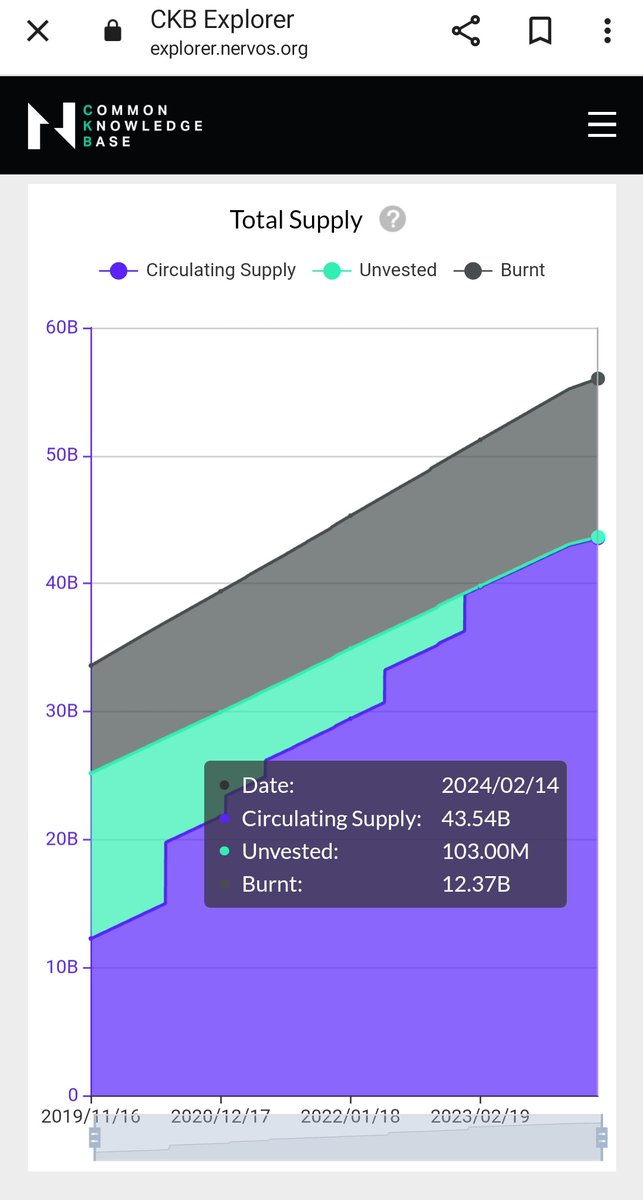Image resolution: width=643 pixels, height=1200 pixels.
Task: Tap the explorer.nervos.org address text
Action: pos(229,48)
